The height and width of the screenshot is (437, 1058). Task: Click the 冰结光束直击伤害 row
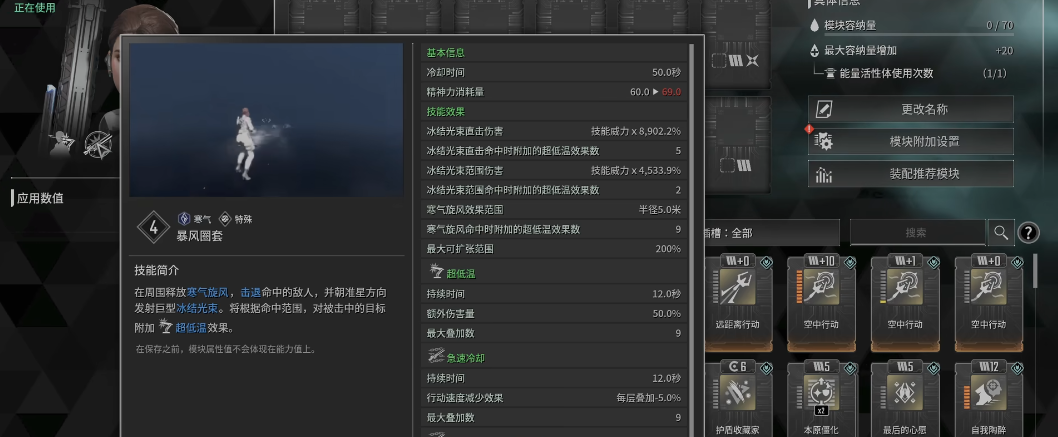(x=553, y=131)
